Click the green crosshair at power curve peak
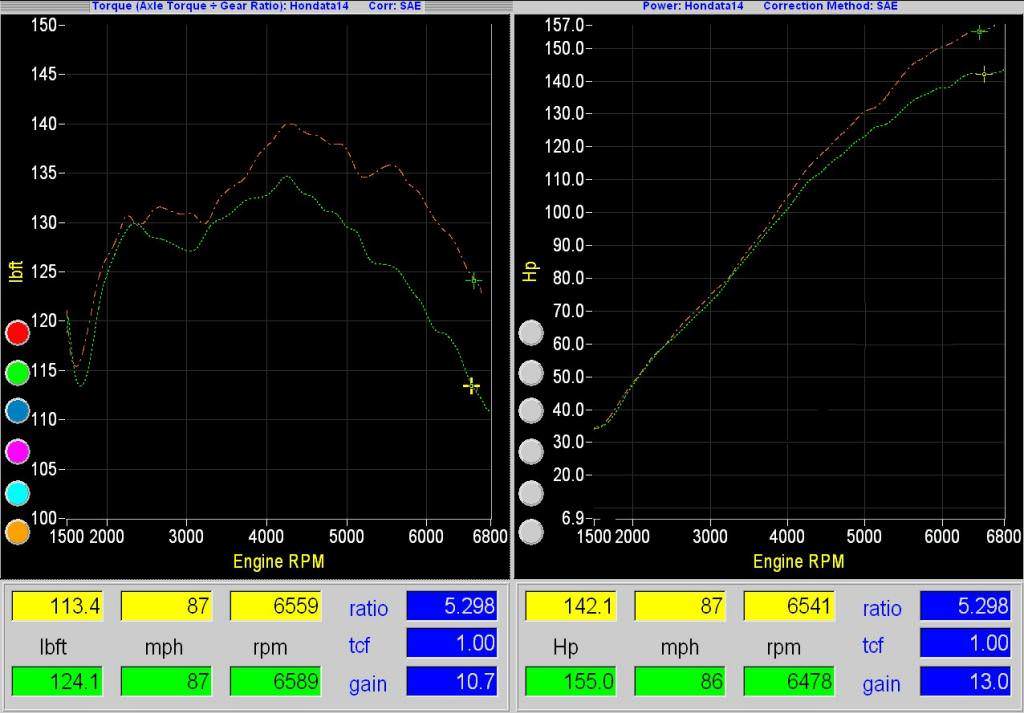The height and width of the screenshot is (713, 1024). coord(979,32)
